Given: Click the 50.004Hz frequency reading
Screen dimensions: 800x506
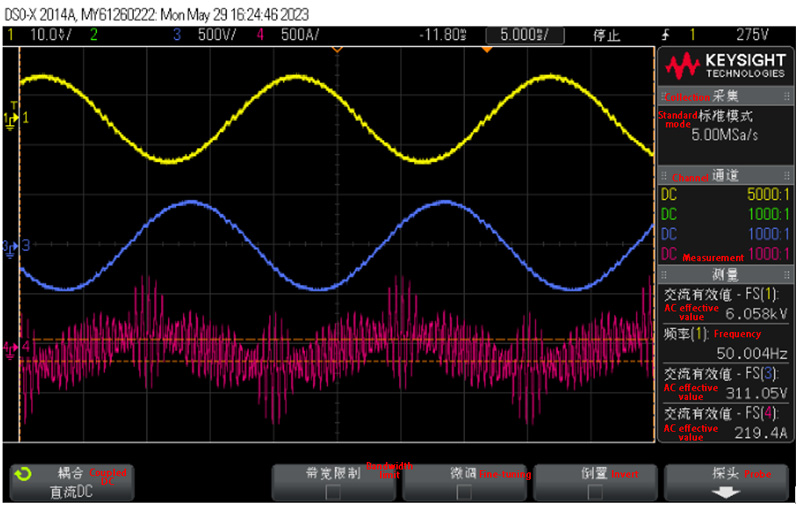Looking at the screenshot, I should point(752,353).
